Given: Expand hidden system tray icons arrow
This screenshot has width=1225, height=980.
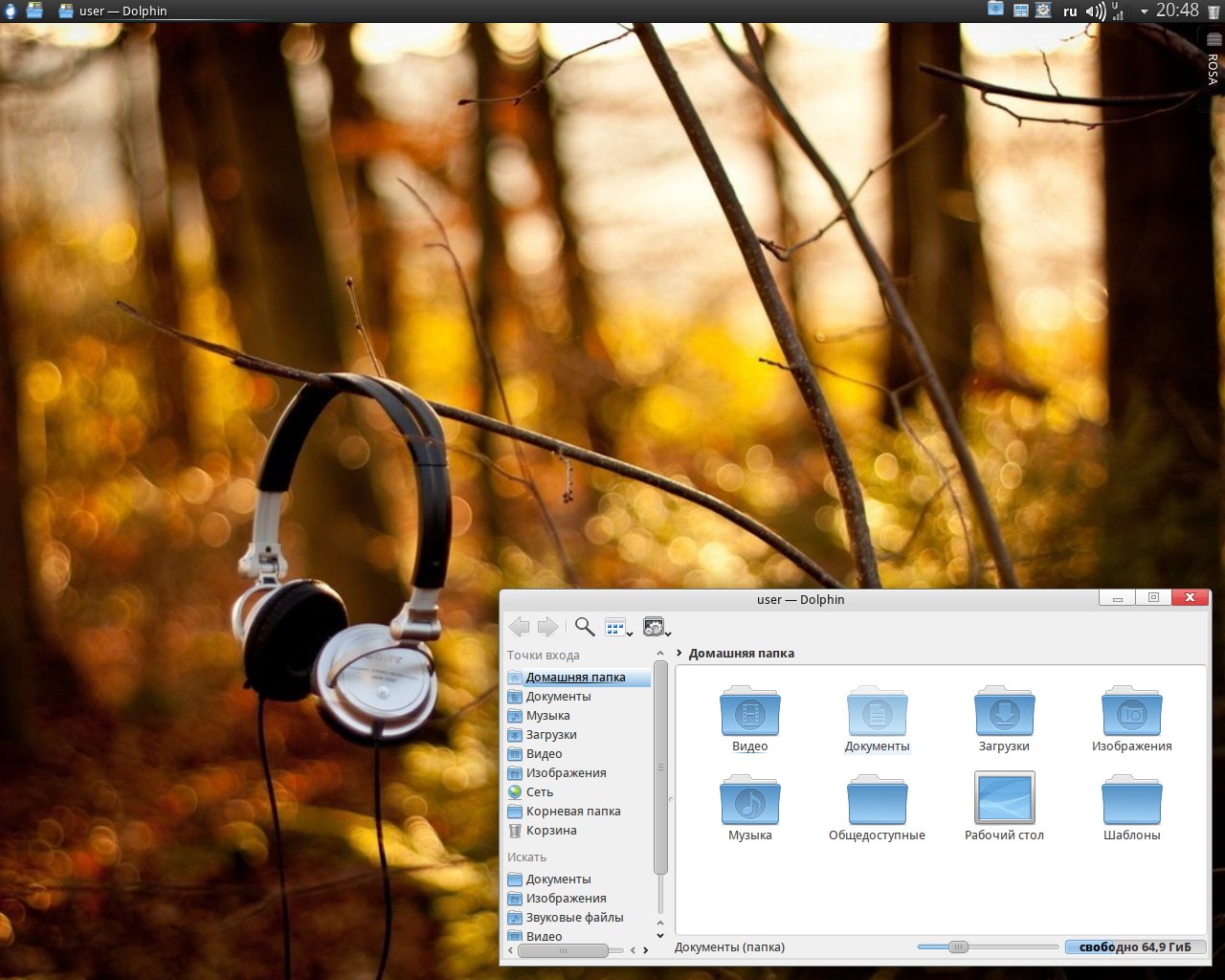Looking at the screenshot, I should pyautogui.click(x=1144, y=12).
